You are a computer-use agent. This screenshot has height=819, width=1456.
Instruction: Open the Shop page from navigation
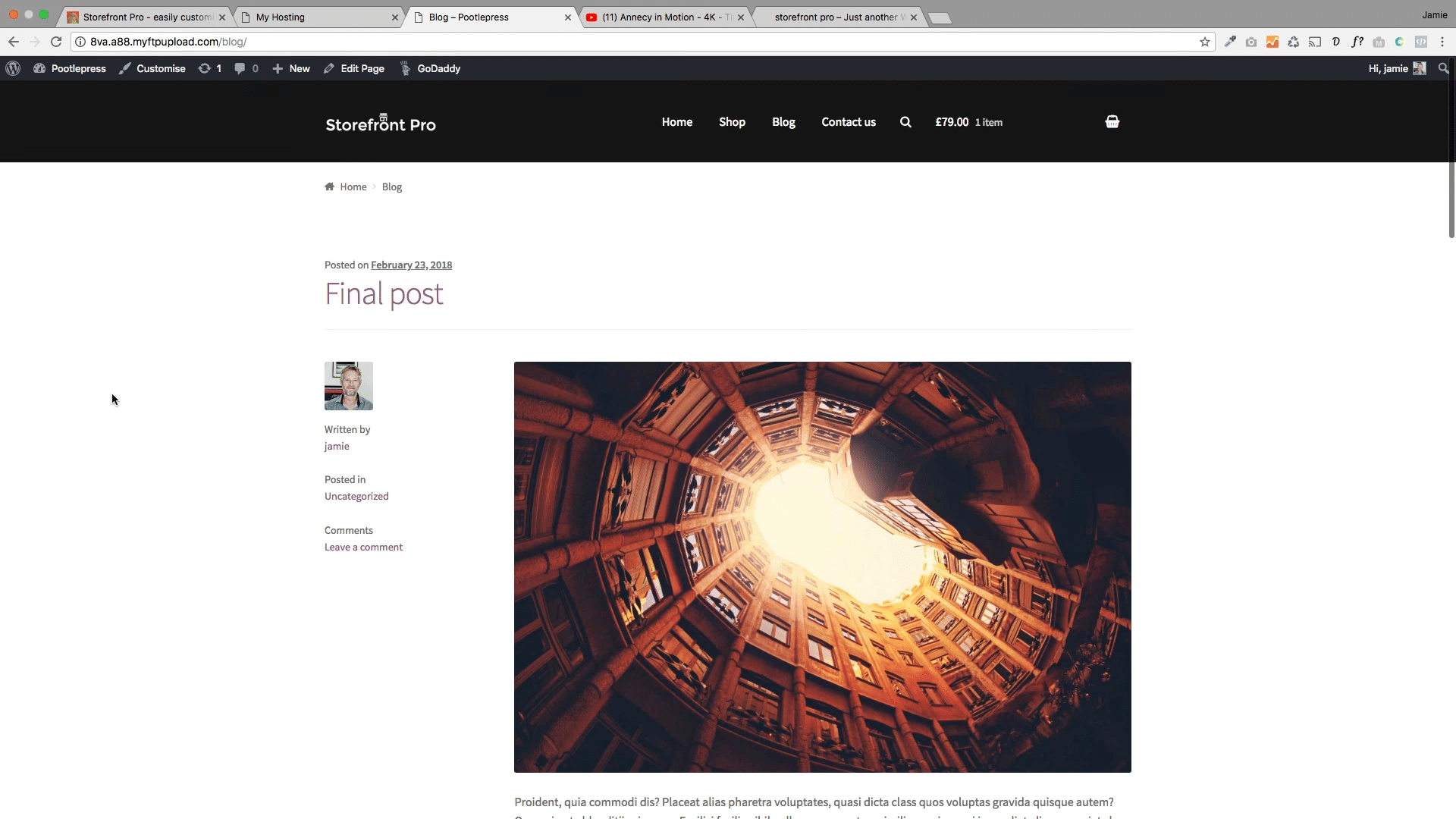click(732, 122)
